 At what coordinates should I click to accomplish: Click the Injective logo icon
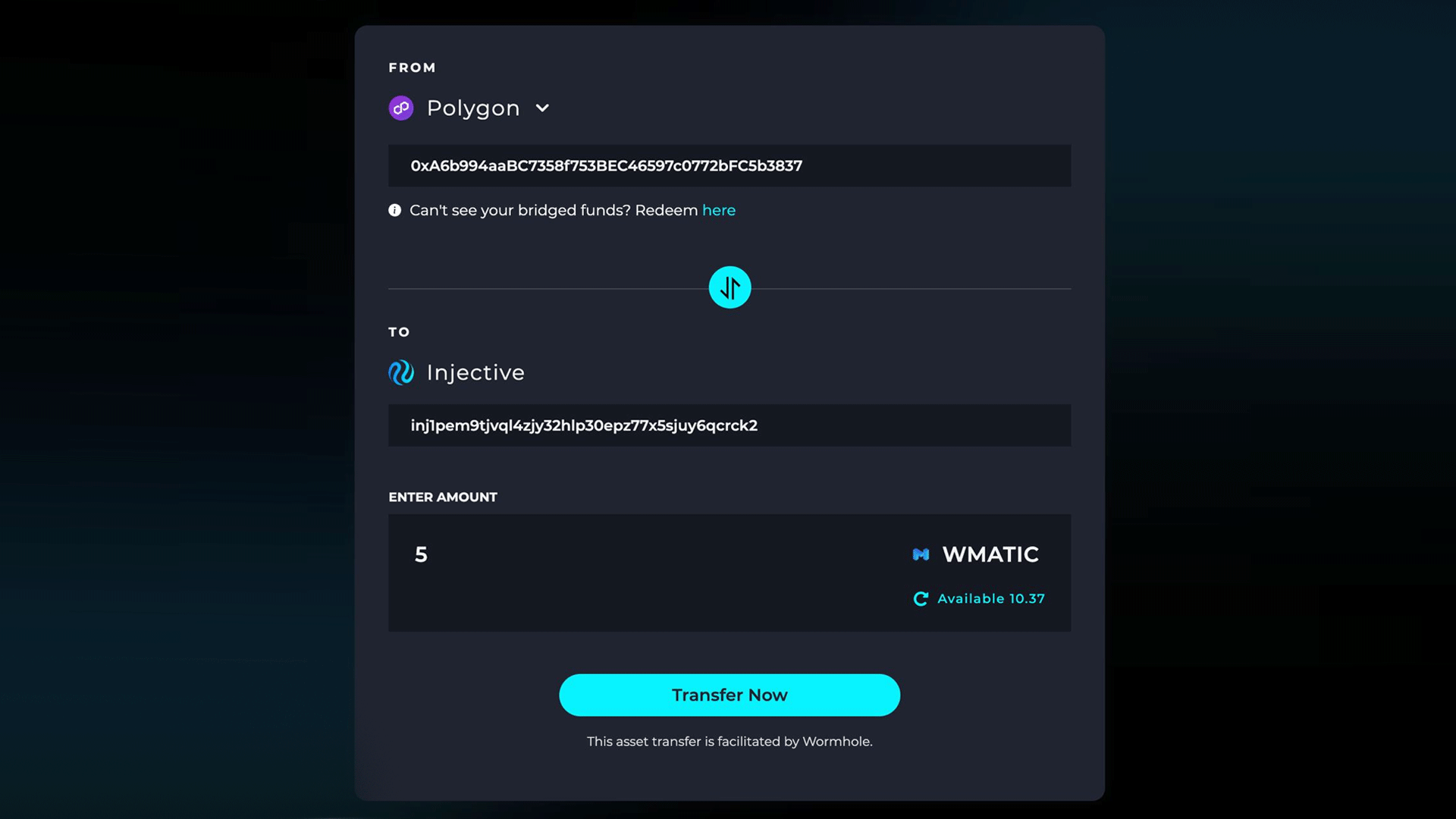click(401, 372)
